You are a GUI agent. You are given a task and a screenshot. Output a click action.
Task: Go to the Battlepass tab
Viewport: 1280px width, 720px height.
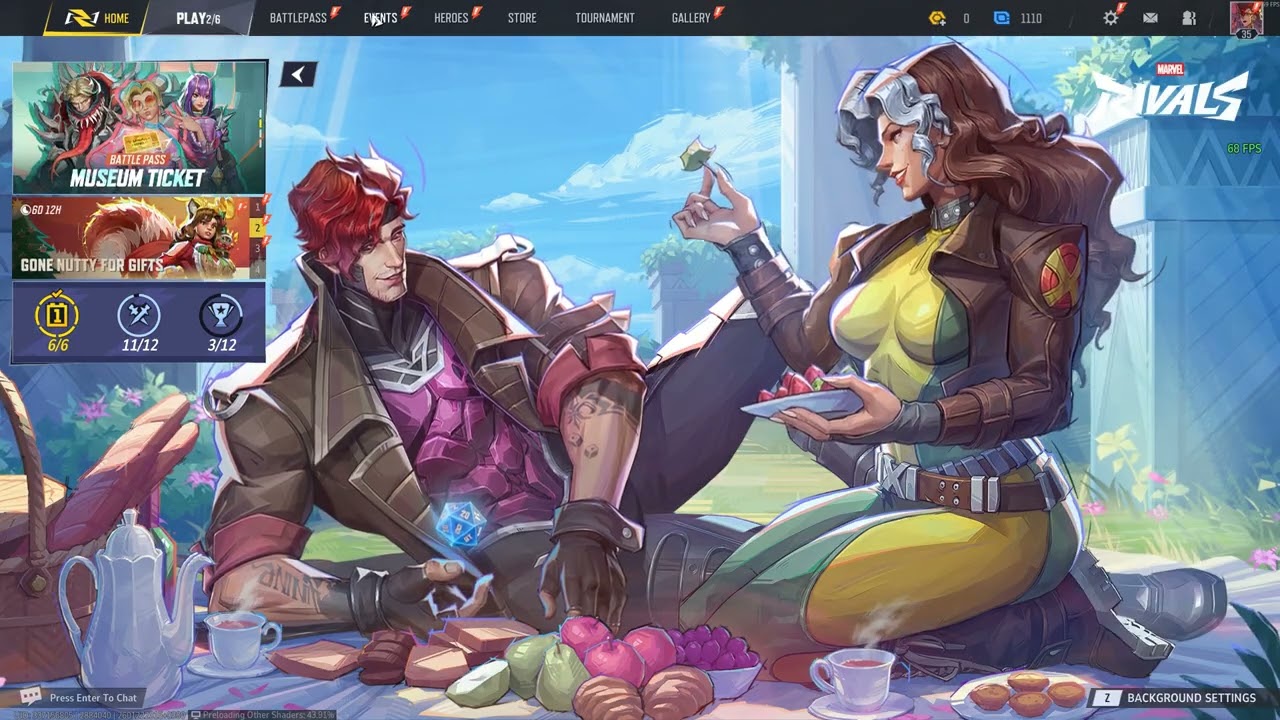(298, 18)
